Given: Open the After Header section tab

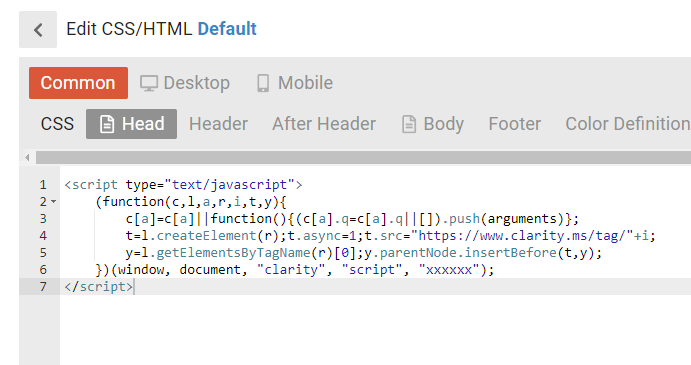Looking at the screenshot, I should pyautogui.click(x=324, y=124).
